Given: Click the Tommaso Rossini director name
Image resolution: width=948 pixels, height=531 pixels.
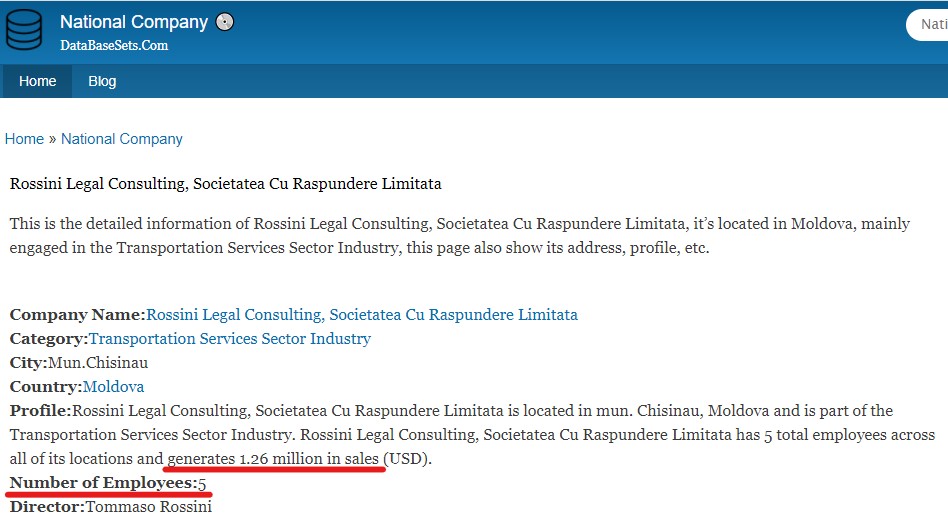Looking at the screenshot, I should point(149,507).
